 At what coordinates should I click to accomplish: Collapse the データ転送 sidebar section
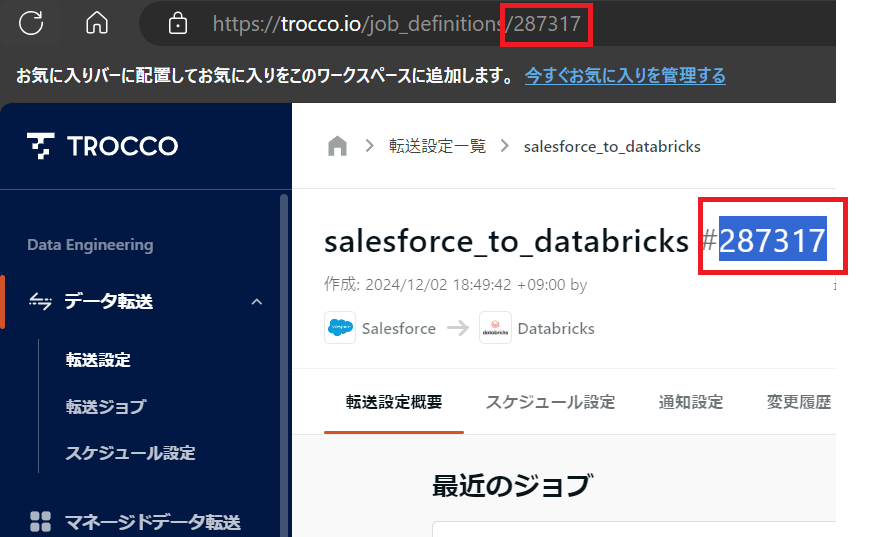tap(257, 302)
